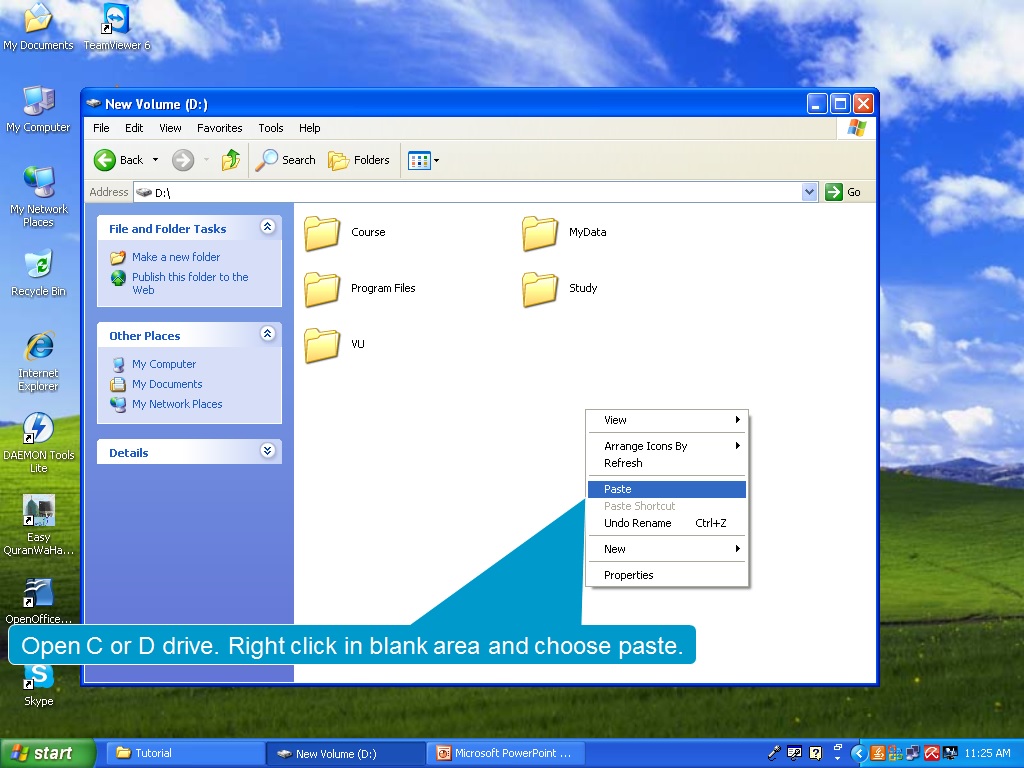Screen dimensions: 1024x768
Task: Go to My Computer in Other Places
Action: (164, 364)
